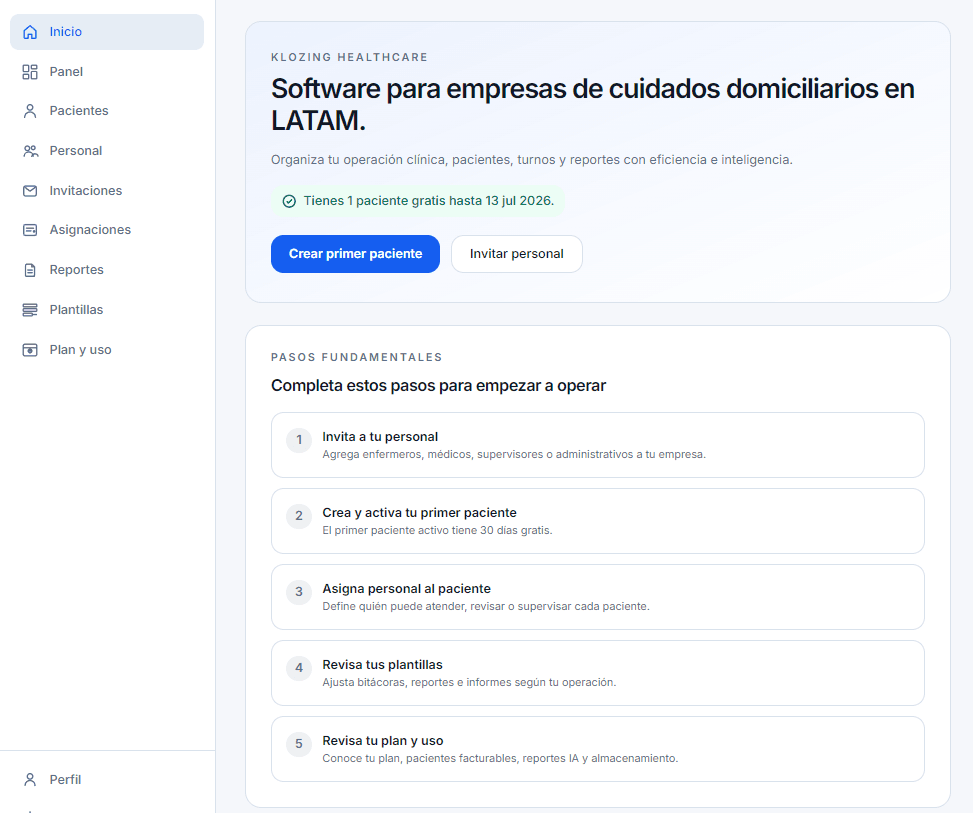This screenshot has height=813, width=973.
Task: Click text 'El primer paciente activo tiene 30 días gratis'
Action: (x=437, y=531)
